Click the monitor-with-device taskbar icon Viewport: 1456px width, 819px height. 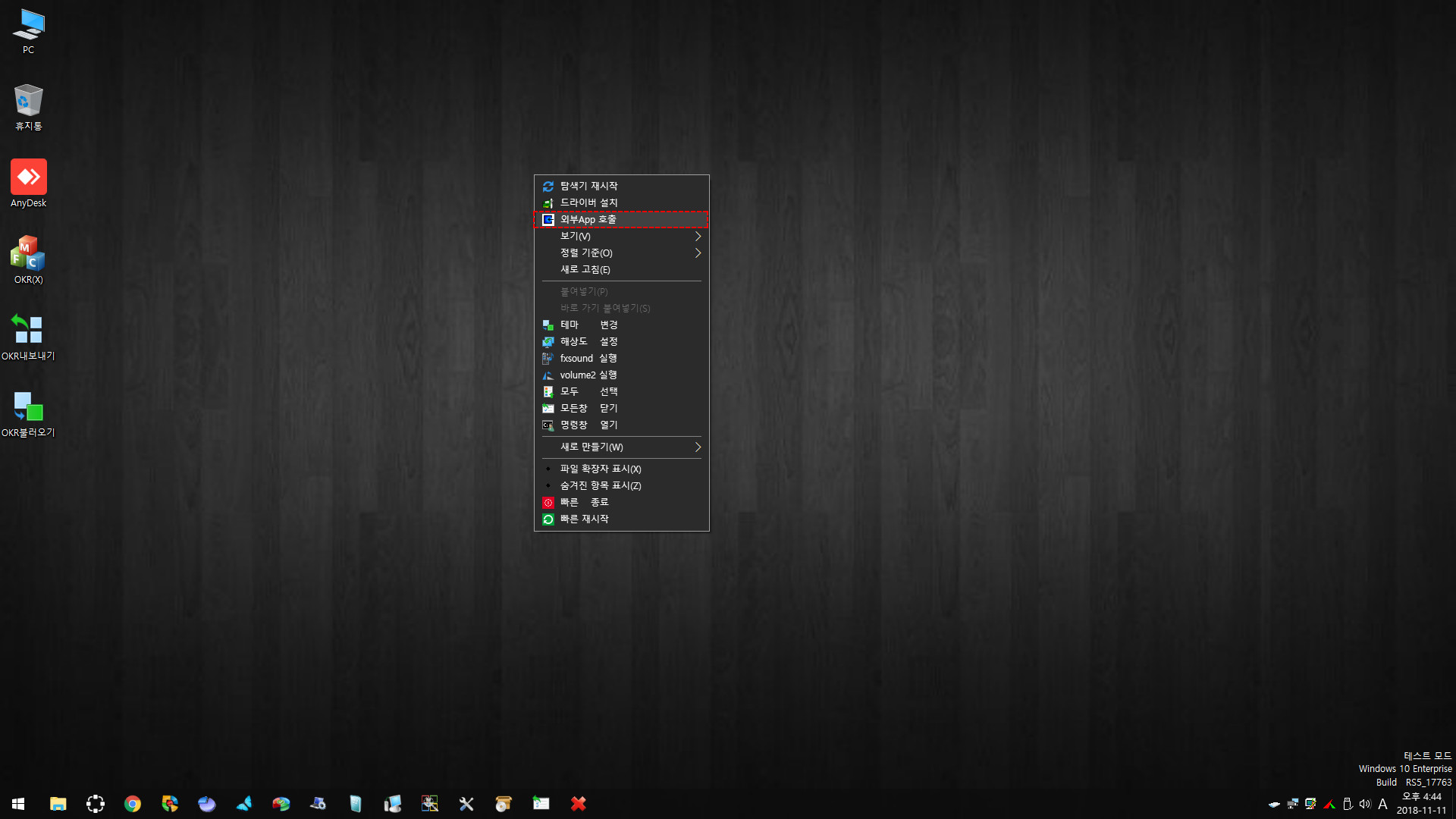(x=393, y=804)
